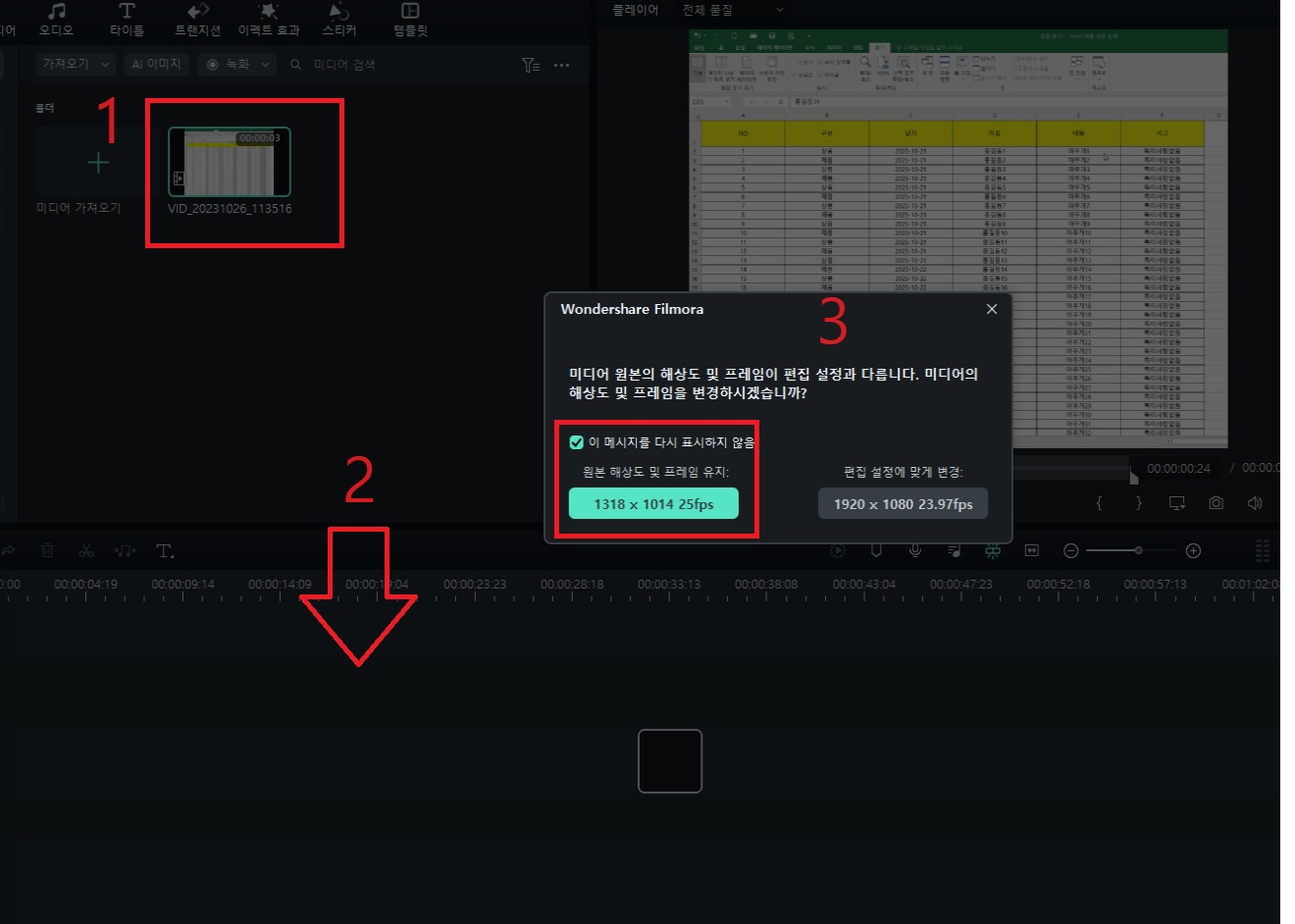Click the scissors split icon
The width and height of the screenshot is (1295, 924).
[x=86, y=551]
